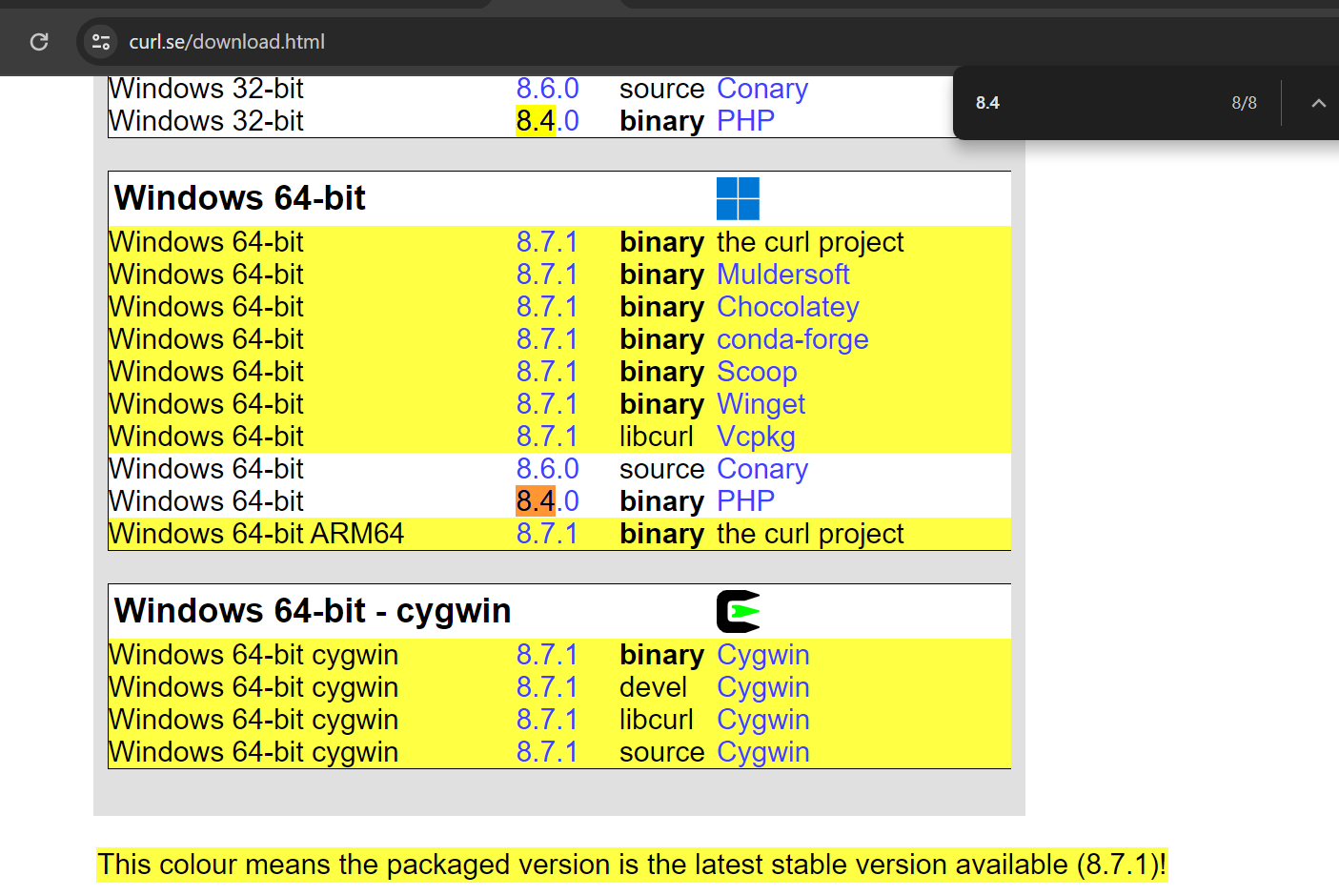Open 8.7.1 version link in Chocolatey row
The image size is (1339, 896).
(x=547, y=307)
